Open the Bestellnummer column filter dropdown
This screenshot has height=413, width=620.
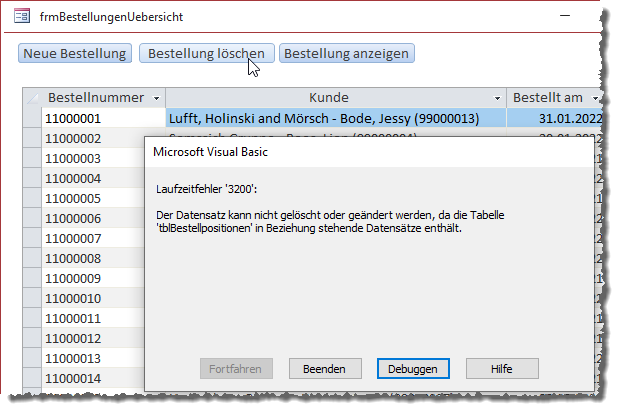[x=157, y=98]
